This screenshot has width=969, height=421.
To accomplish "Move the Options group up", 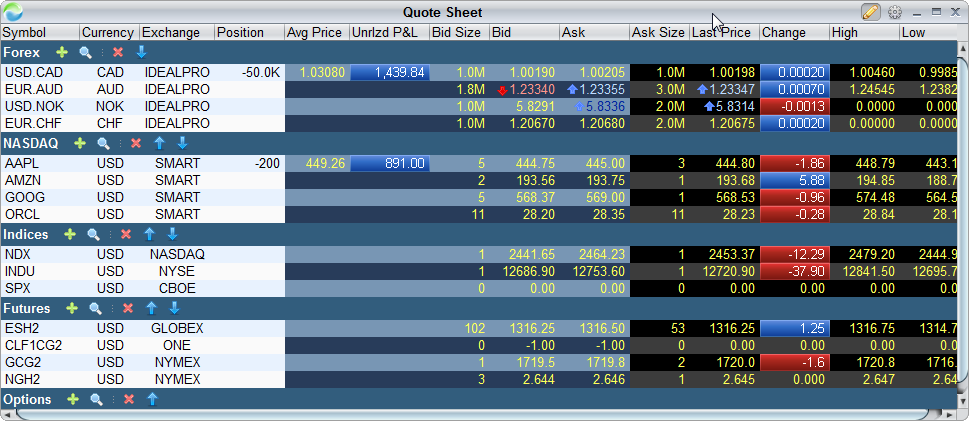I will (152, 399).
